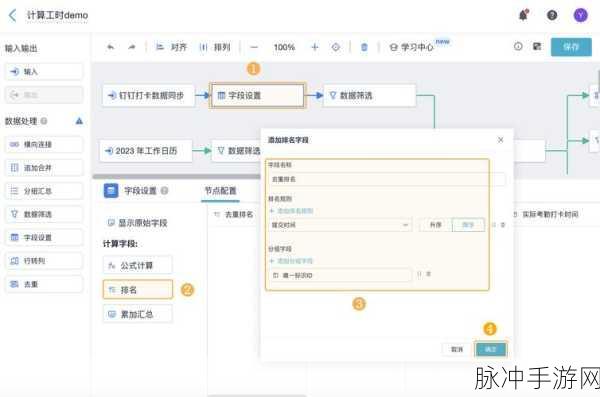Save the flow with 保存 button
The image size is (600, 397).
(x=571, y=47)
